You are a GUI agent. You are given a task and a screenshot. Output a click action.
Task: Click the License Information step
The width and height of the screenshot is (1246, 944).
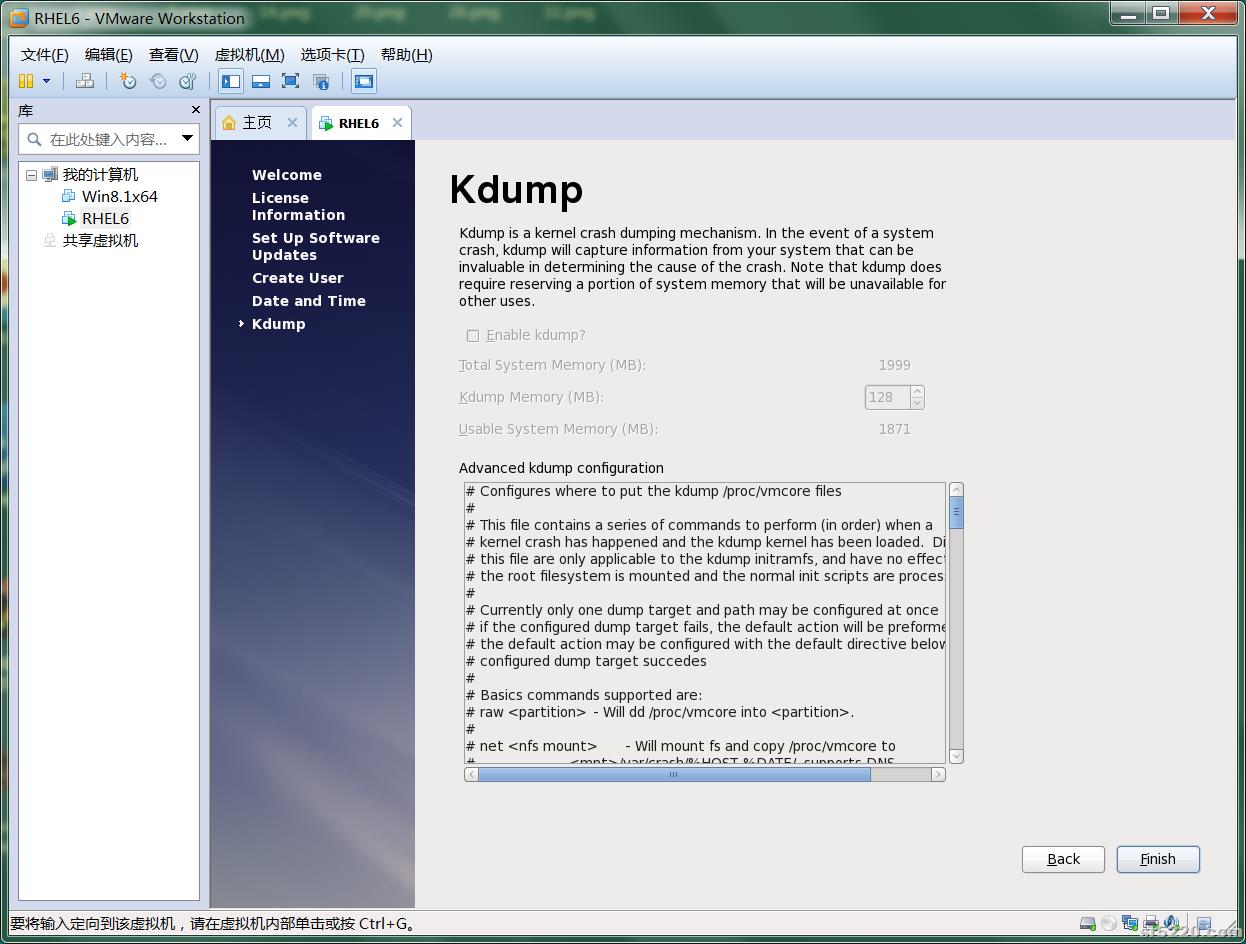tap(298, 206)
